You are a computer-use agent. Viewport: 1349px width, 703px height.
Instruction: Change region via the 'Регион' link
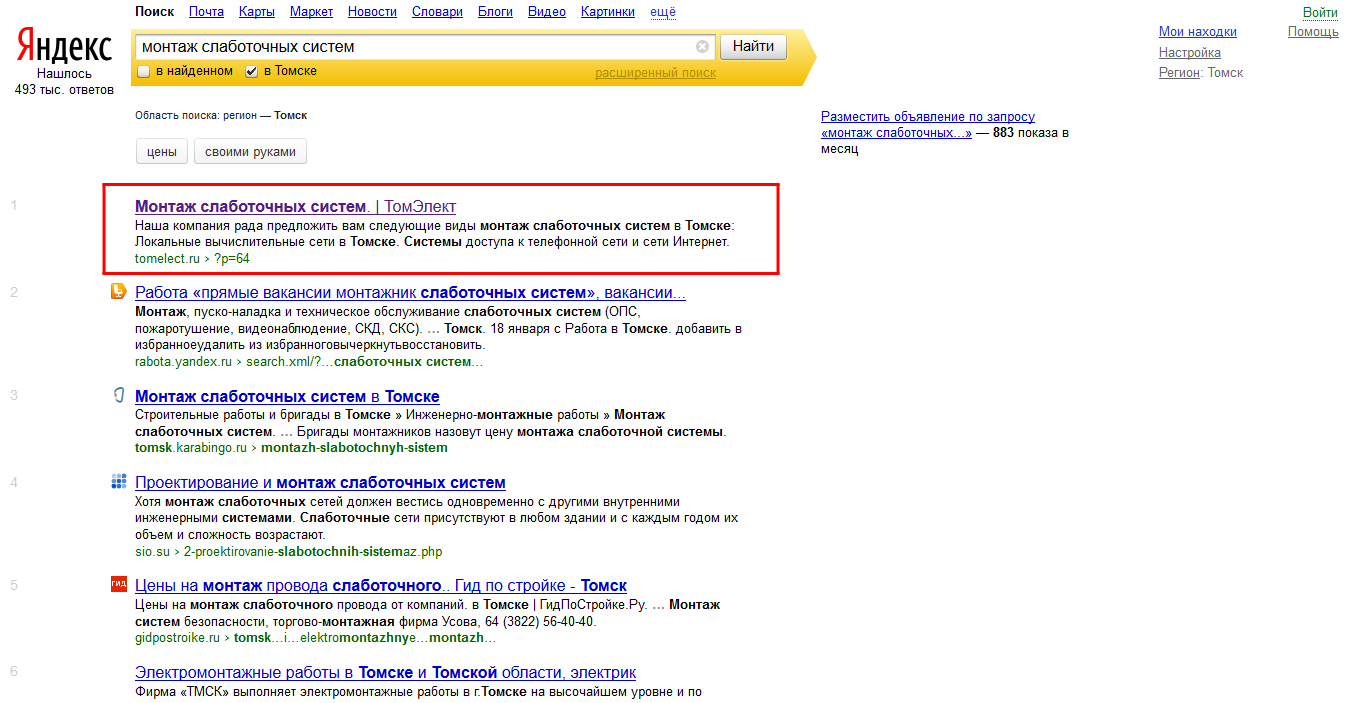(1179, 73)
